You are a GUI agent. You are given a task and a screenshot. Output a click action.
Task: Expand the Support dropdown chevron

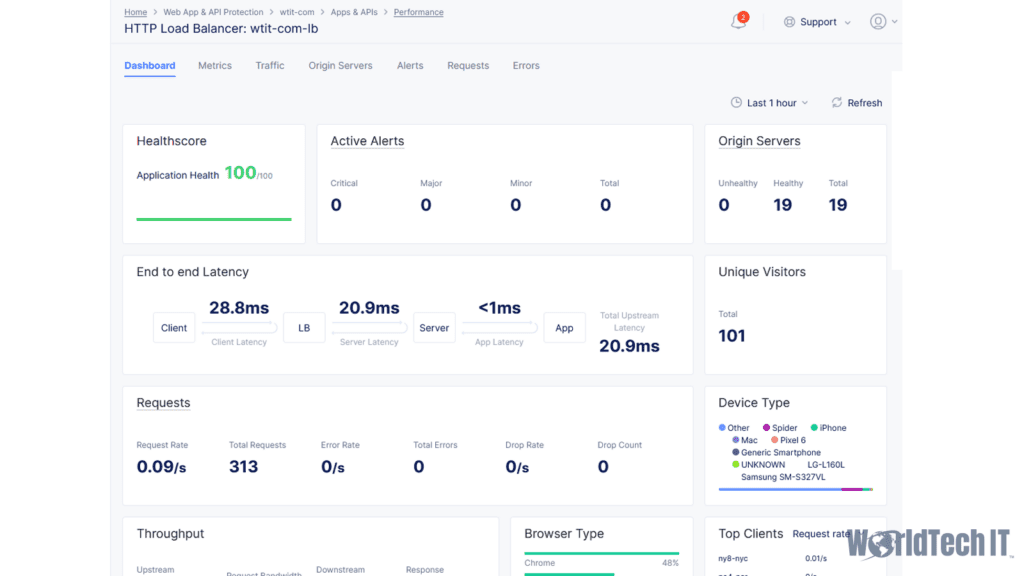(x=848, y=22)
